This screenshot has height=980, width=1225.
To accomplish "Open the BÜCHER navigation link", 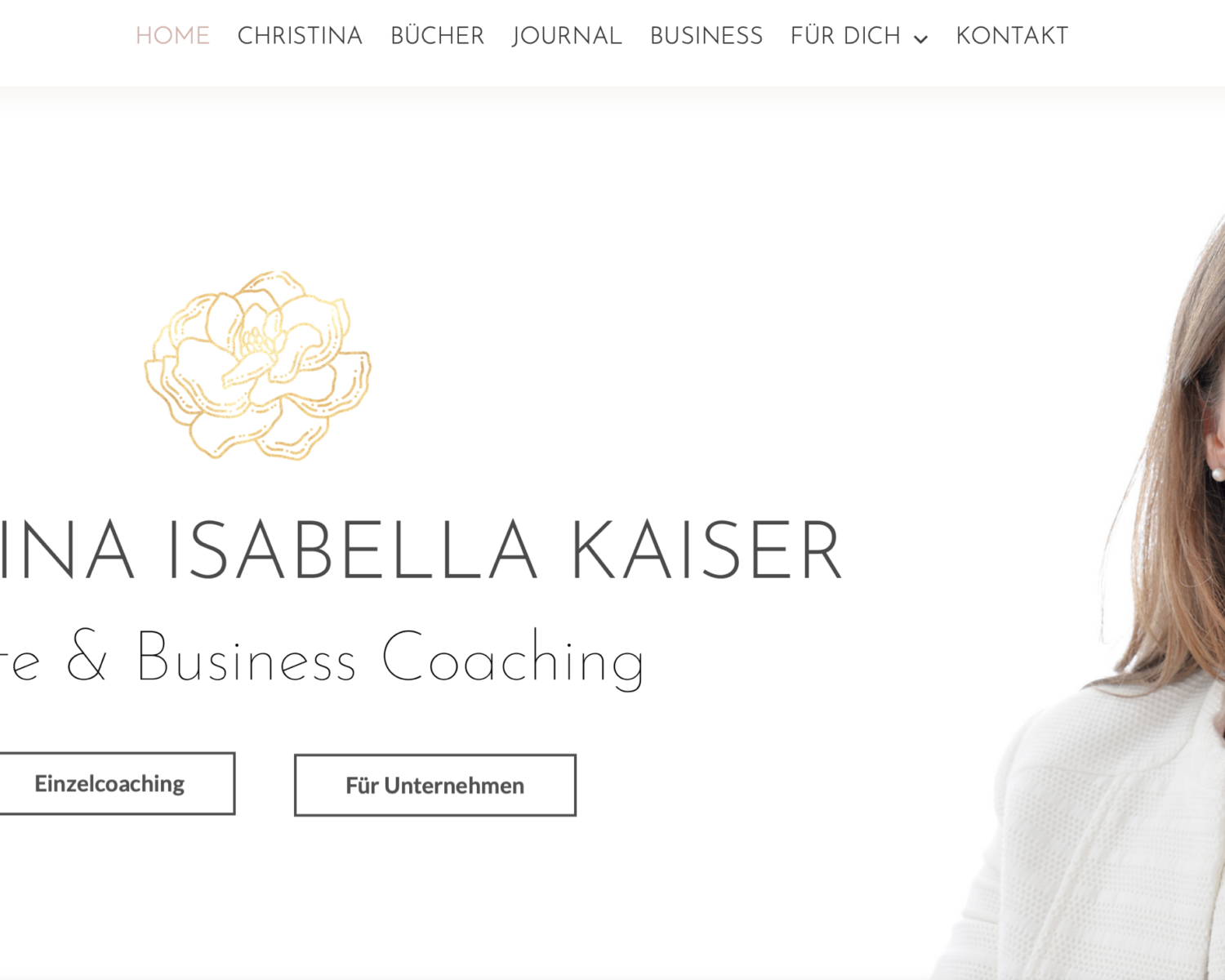I will tap(437, 36).
